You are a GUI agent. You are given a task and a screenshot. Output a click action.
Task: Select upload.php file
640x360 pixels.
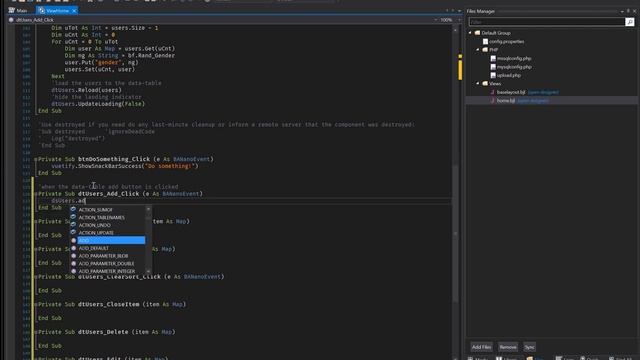tap(509, 76)
